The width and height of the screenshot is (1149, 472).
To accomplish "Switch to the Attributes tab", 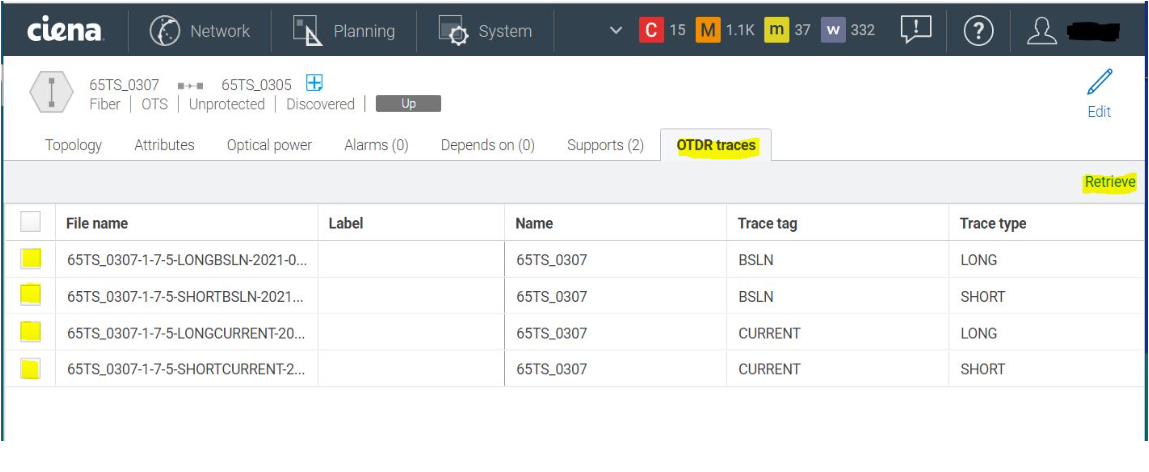I will point(164,145).
